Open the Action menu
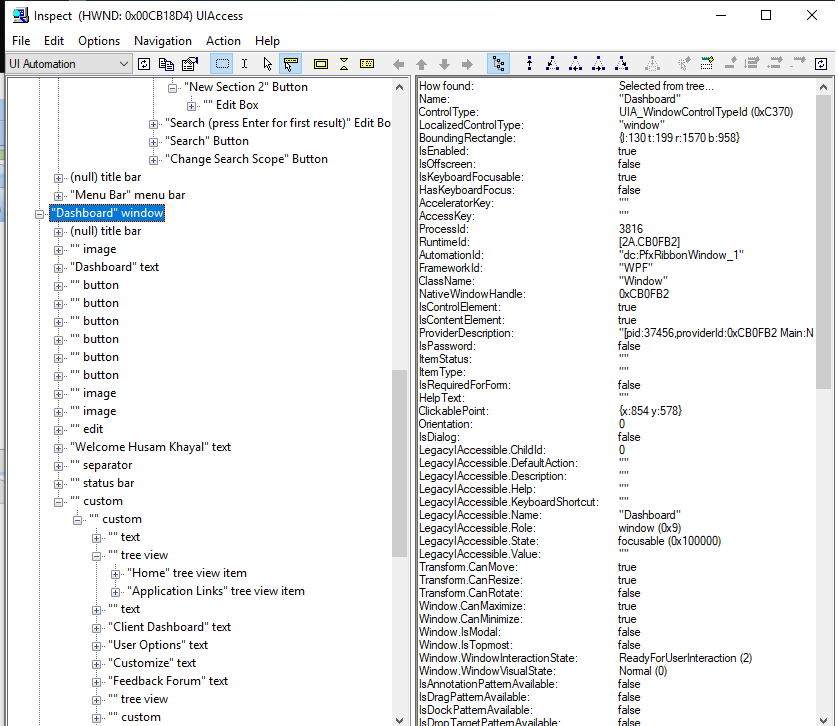Image resolution: width=838 pixels, height=726 pixels. tap(223, 41)
